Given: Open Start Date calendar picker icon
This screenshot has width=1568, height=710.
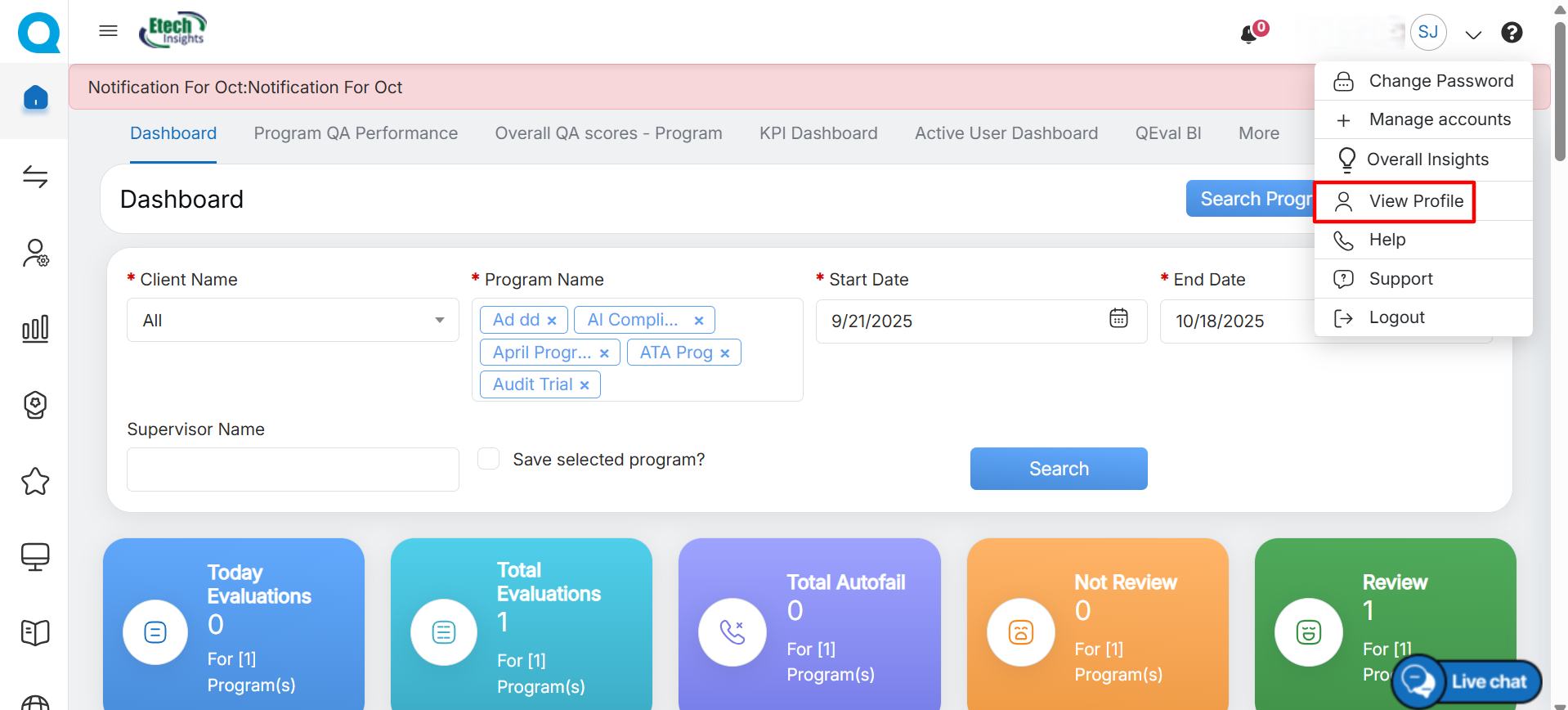Looking at the screenshot, I should 1118,318.
